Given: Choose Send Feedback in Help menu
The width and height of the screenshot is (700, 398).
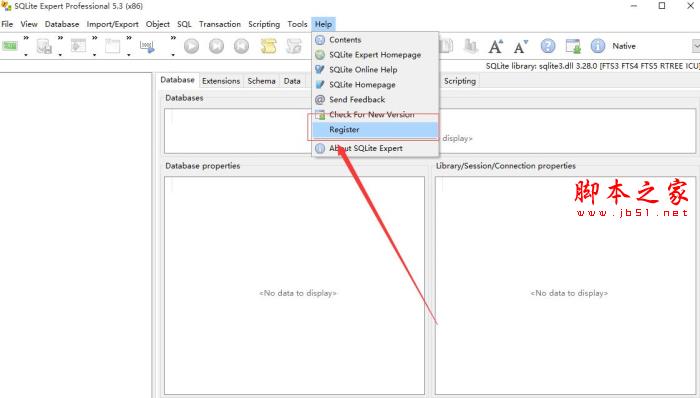Looking at the screenshot, I should [x=375, y=100].
